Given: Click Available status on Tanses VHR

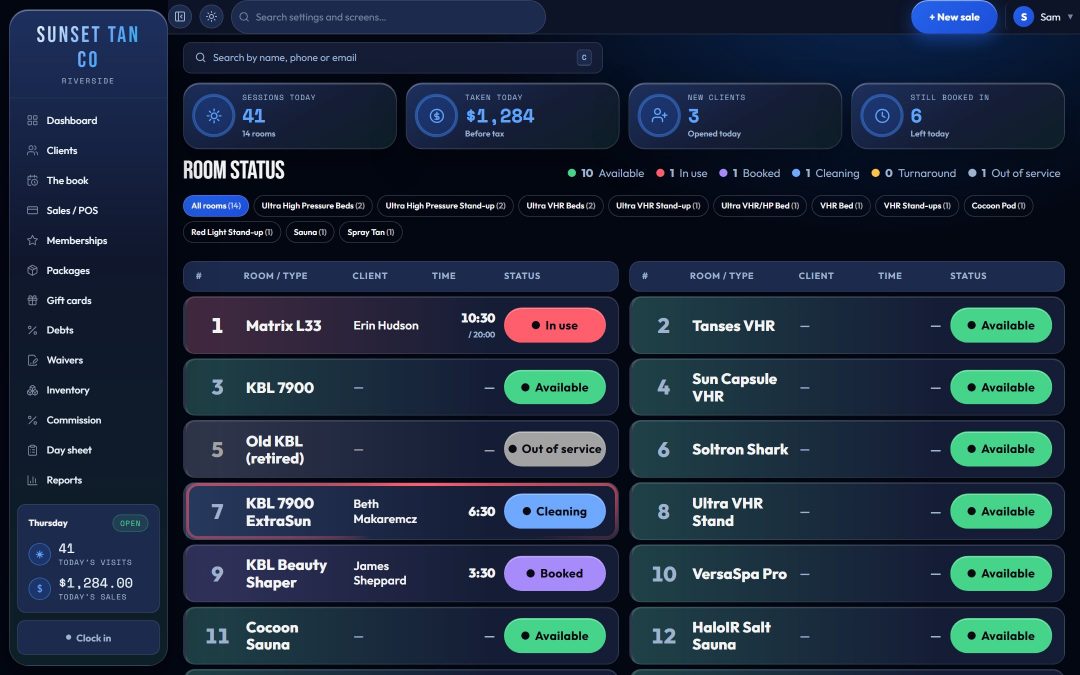Looking at the screenshot, I should point(1001,325).
